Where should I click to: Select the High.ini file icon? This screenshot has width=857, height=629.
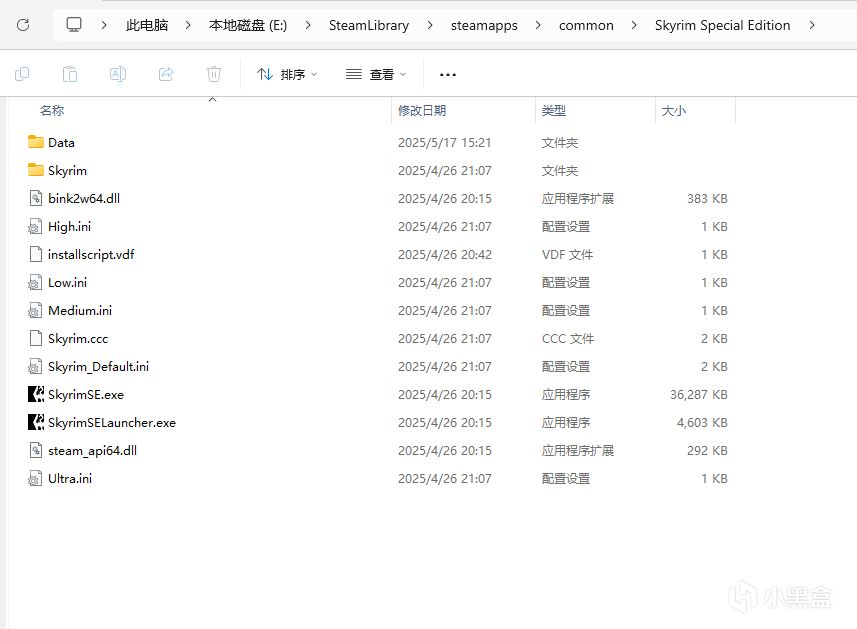click(36, 226)
